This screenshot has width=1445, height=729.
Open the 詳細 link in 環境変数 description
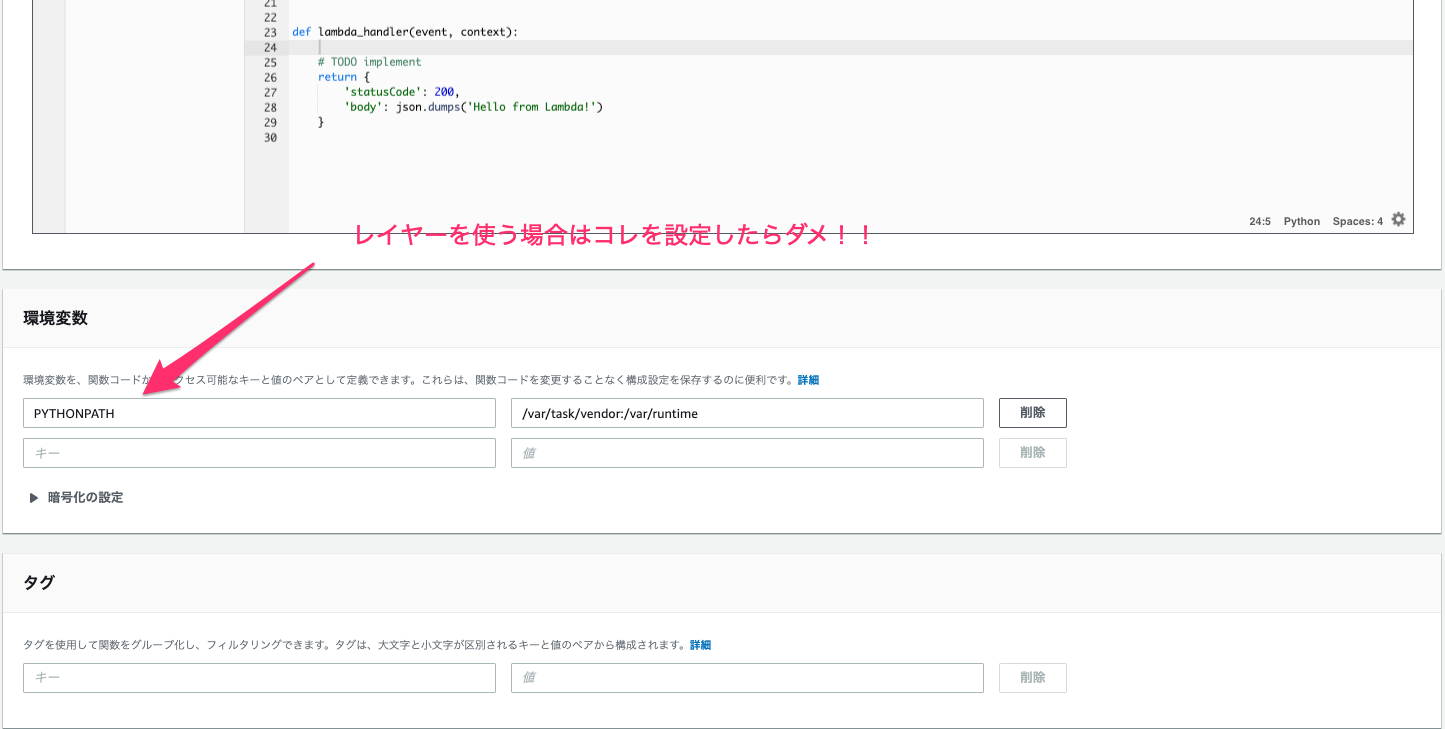[x=808, y=380]
